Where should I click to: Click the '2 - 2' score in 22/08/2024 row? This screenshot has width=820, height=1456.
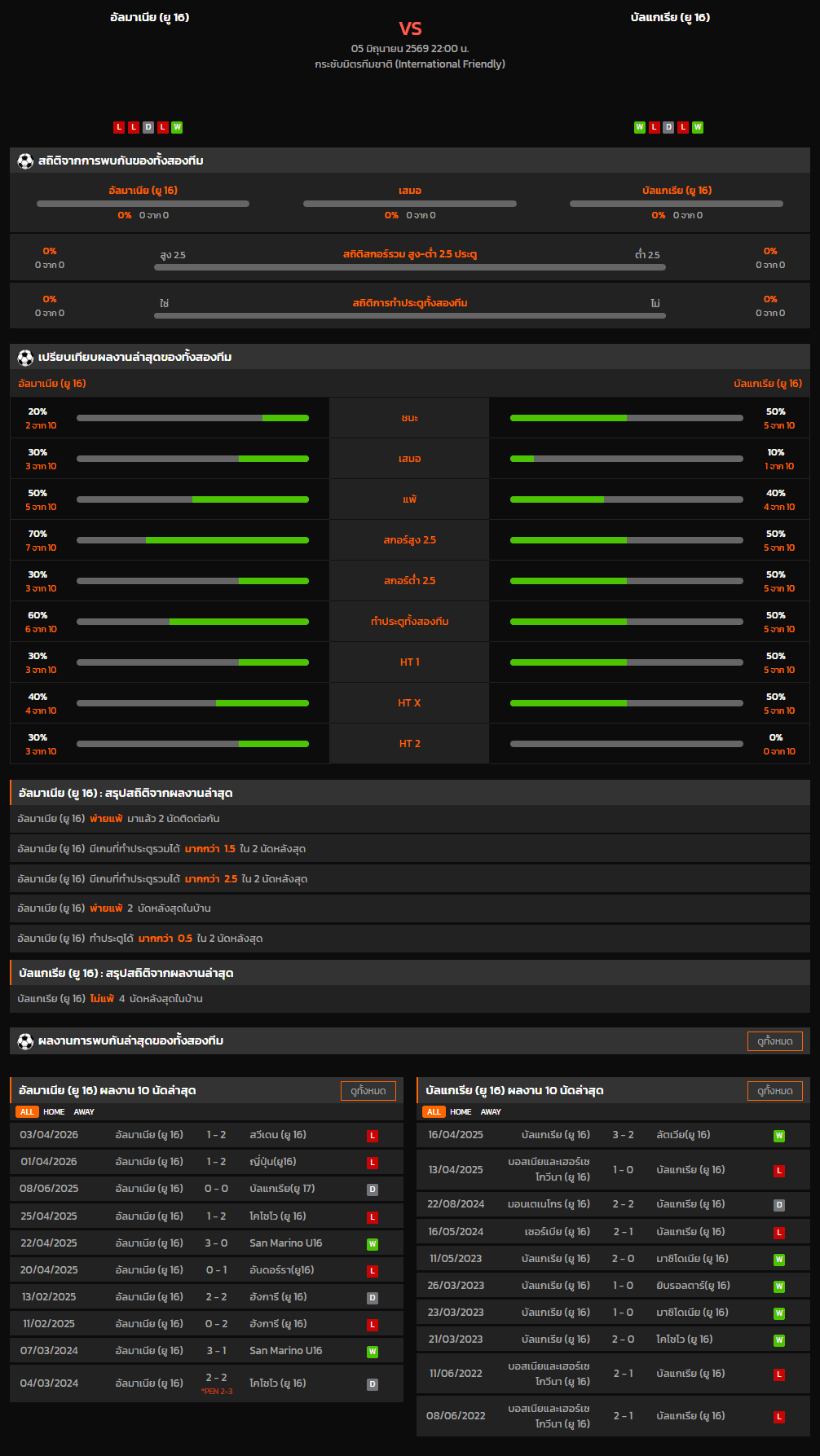click(623, 1204)
